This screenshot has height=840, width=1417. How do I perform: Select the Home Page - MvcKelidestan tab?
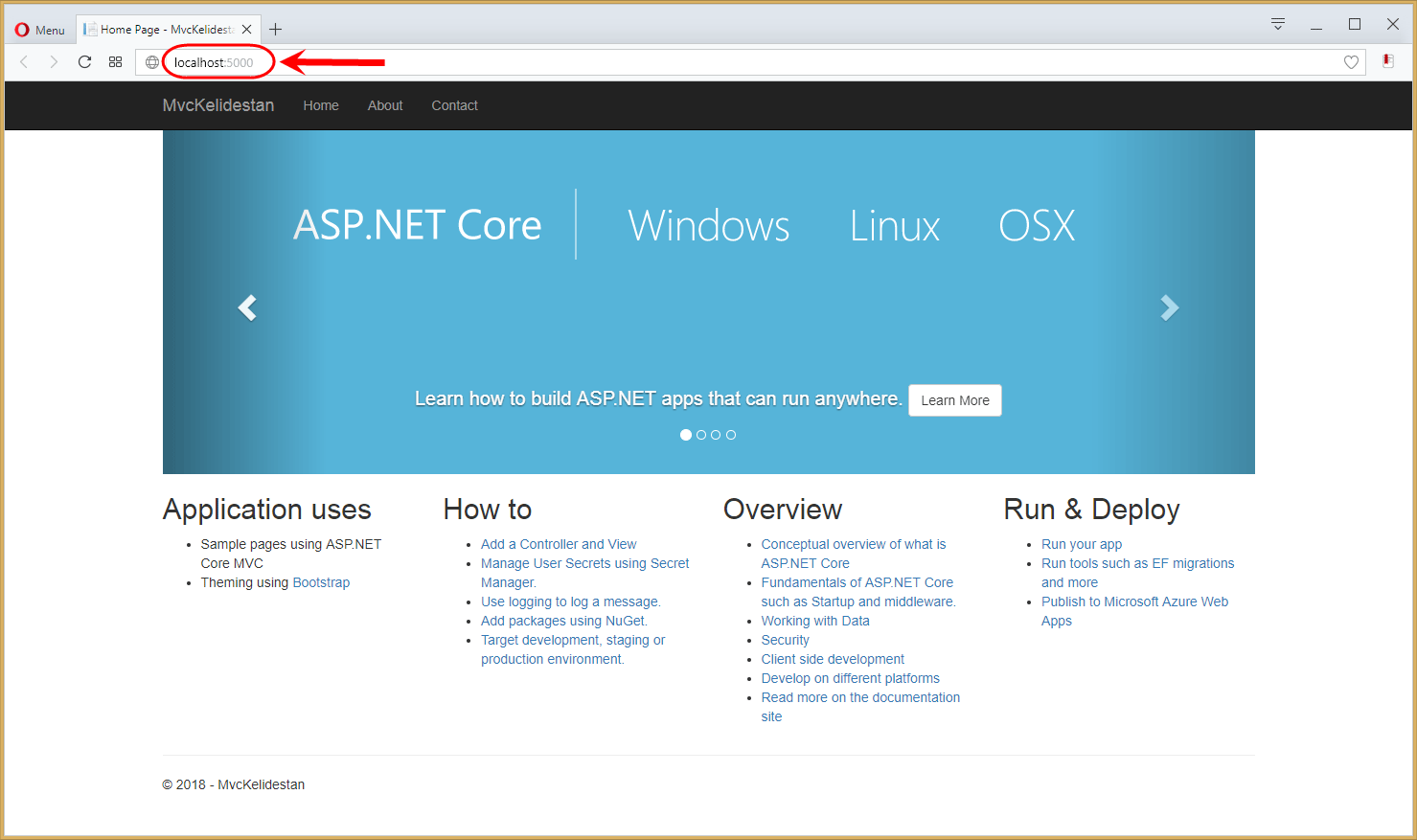[168, 30]
